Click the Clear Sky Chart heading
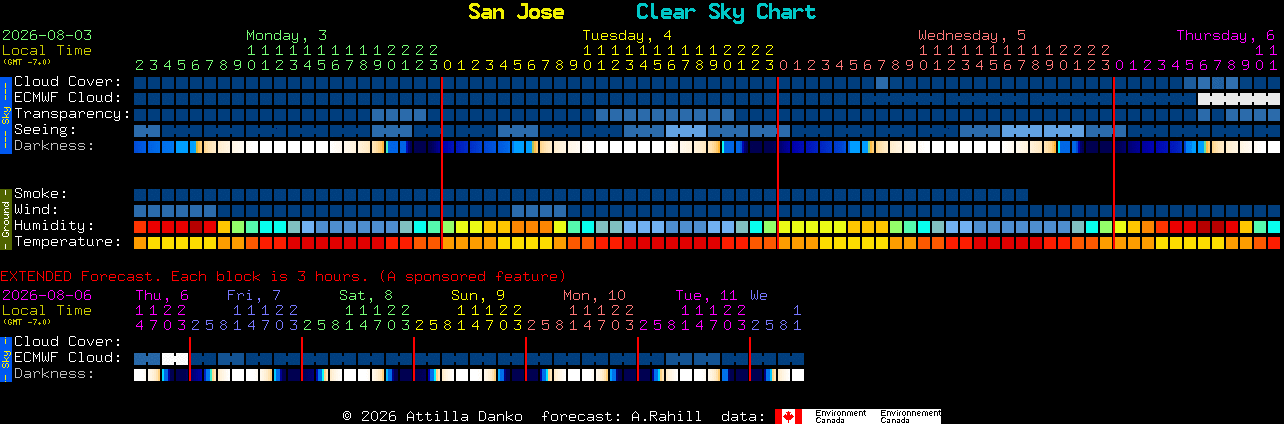 coord(726,12)
